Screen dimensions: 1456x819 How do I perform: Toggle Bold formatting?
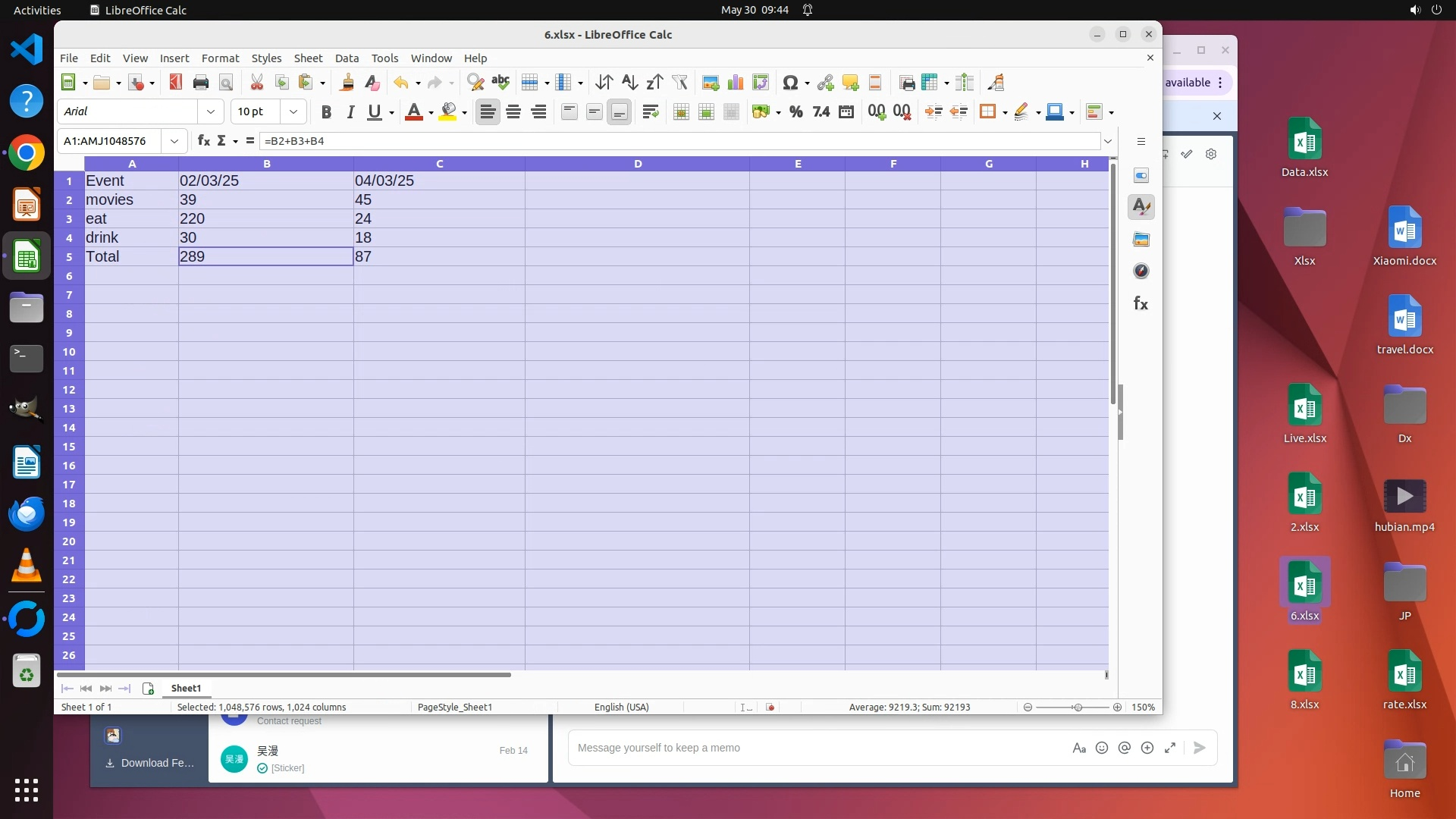(x=326, y=112)
